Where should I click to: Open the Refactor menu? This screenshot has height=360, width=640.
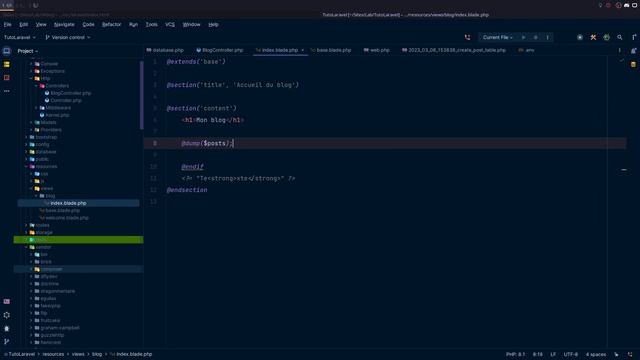[x=111, y=24]
